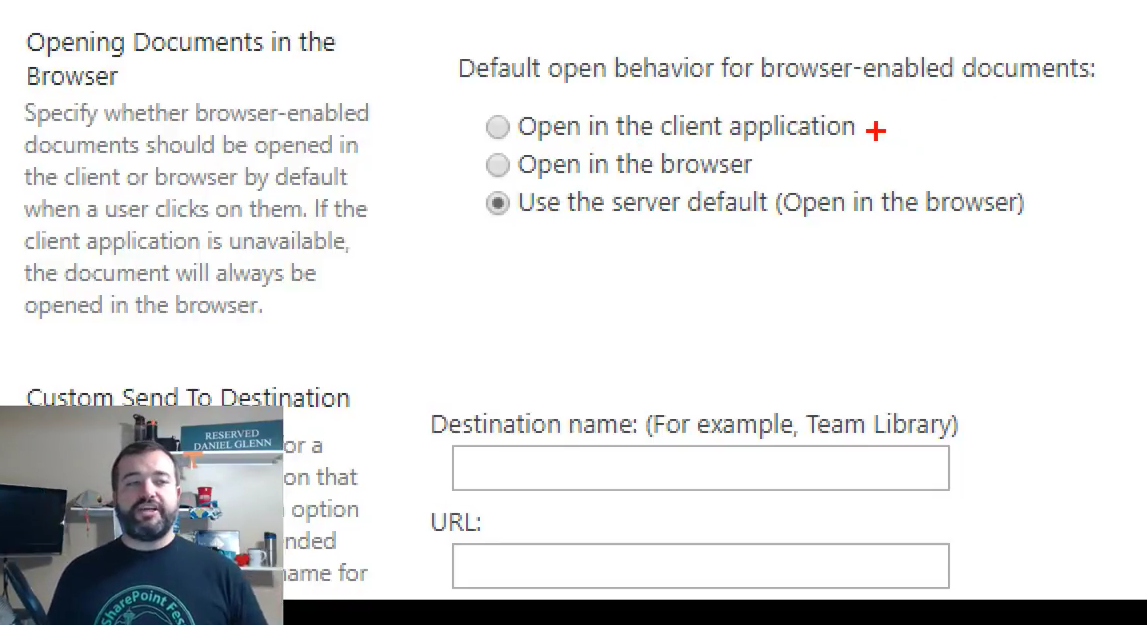
Task: Click the Open in the client application label text
Action: click(686, 127)
